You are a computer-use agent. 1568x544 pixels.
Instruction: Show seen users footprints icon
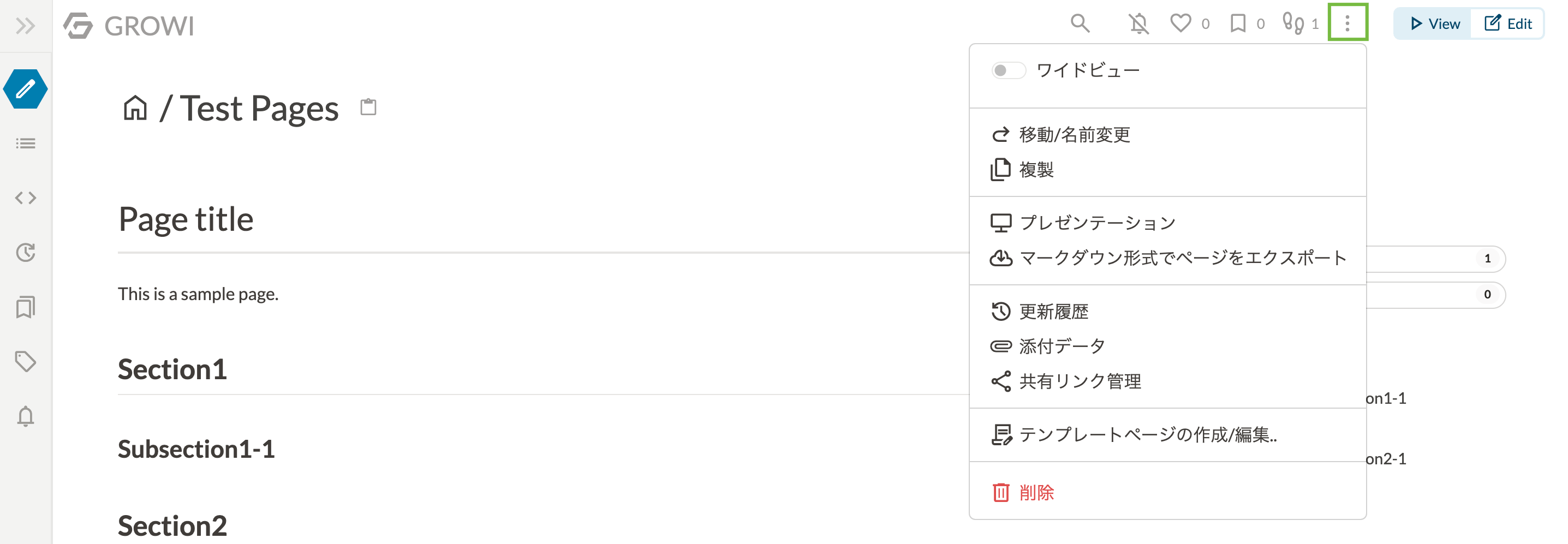click(x=1292, y=23)
